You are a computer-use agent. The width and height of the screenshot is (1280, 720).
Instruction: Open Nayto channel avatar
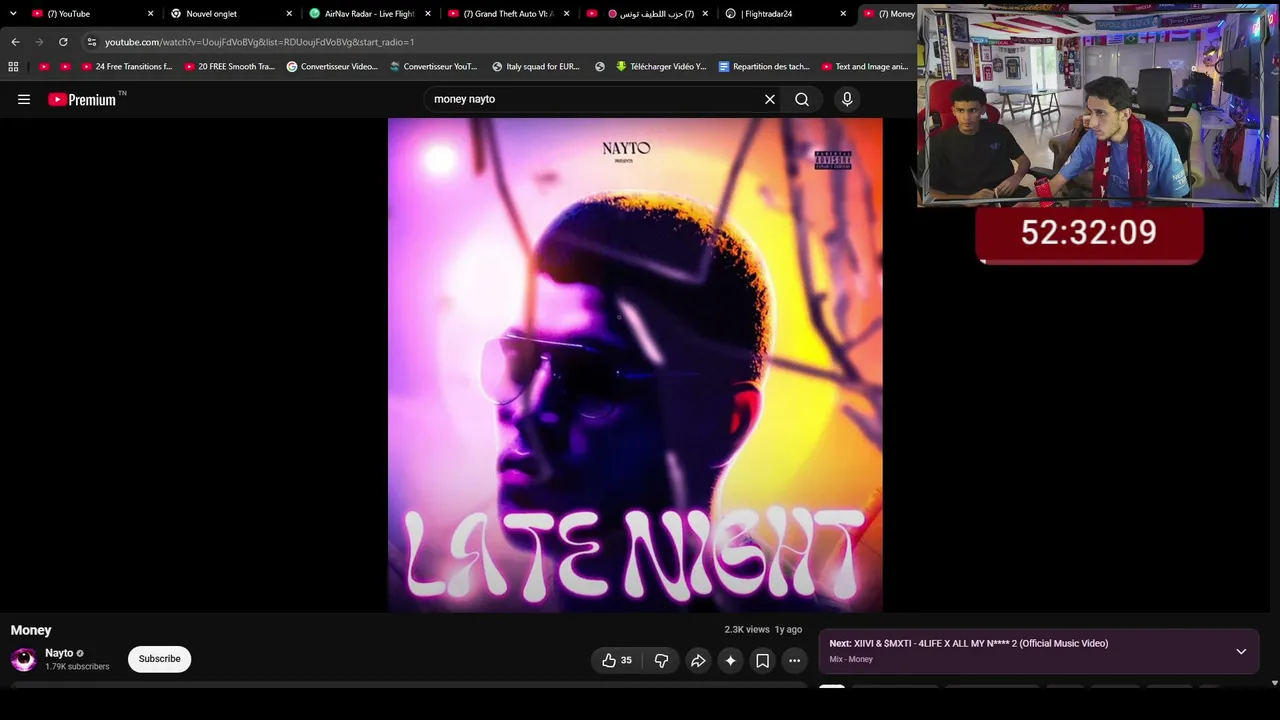coord(23,659)
